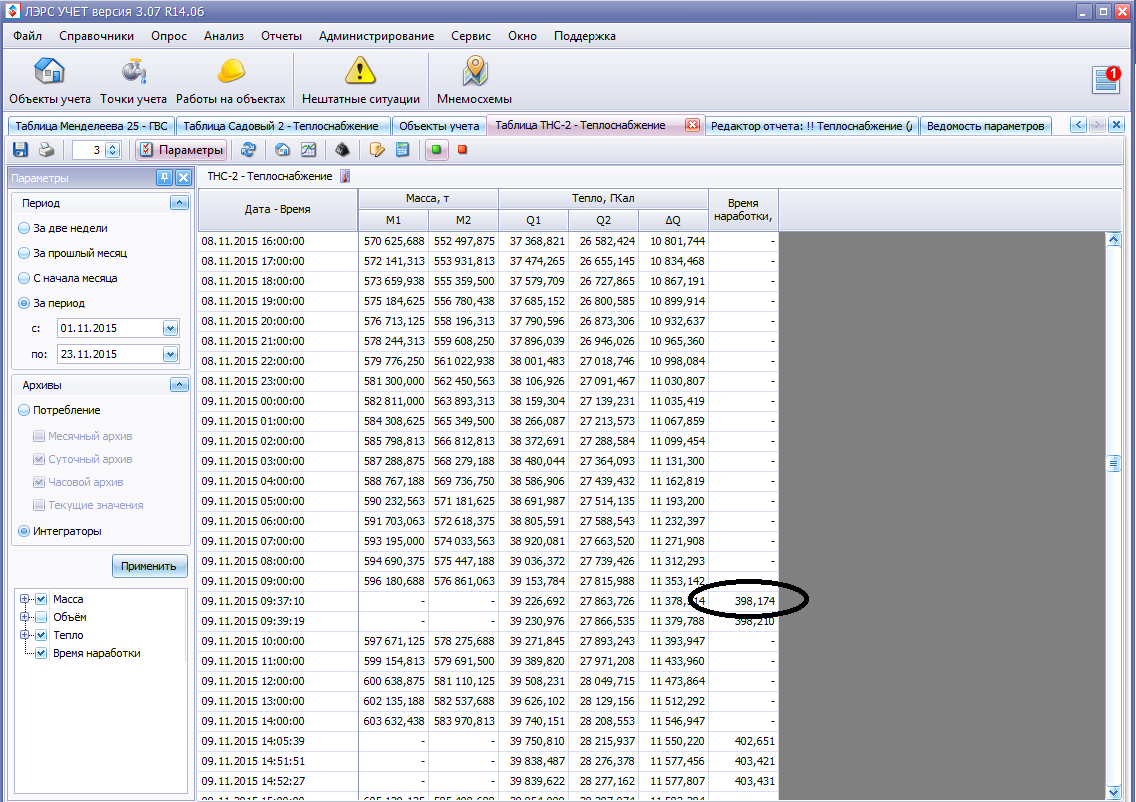This screenshot has width=1136, height=802.
Task: Toggle Тепло checkbox in tree
Action: (x=41, y=635)
